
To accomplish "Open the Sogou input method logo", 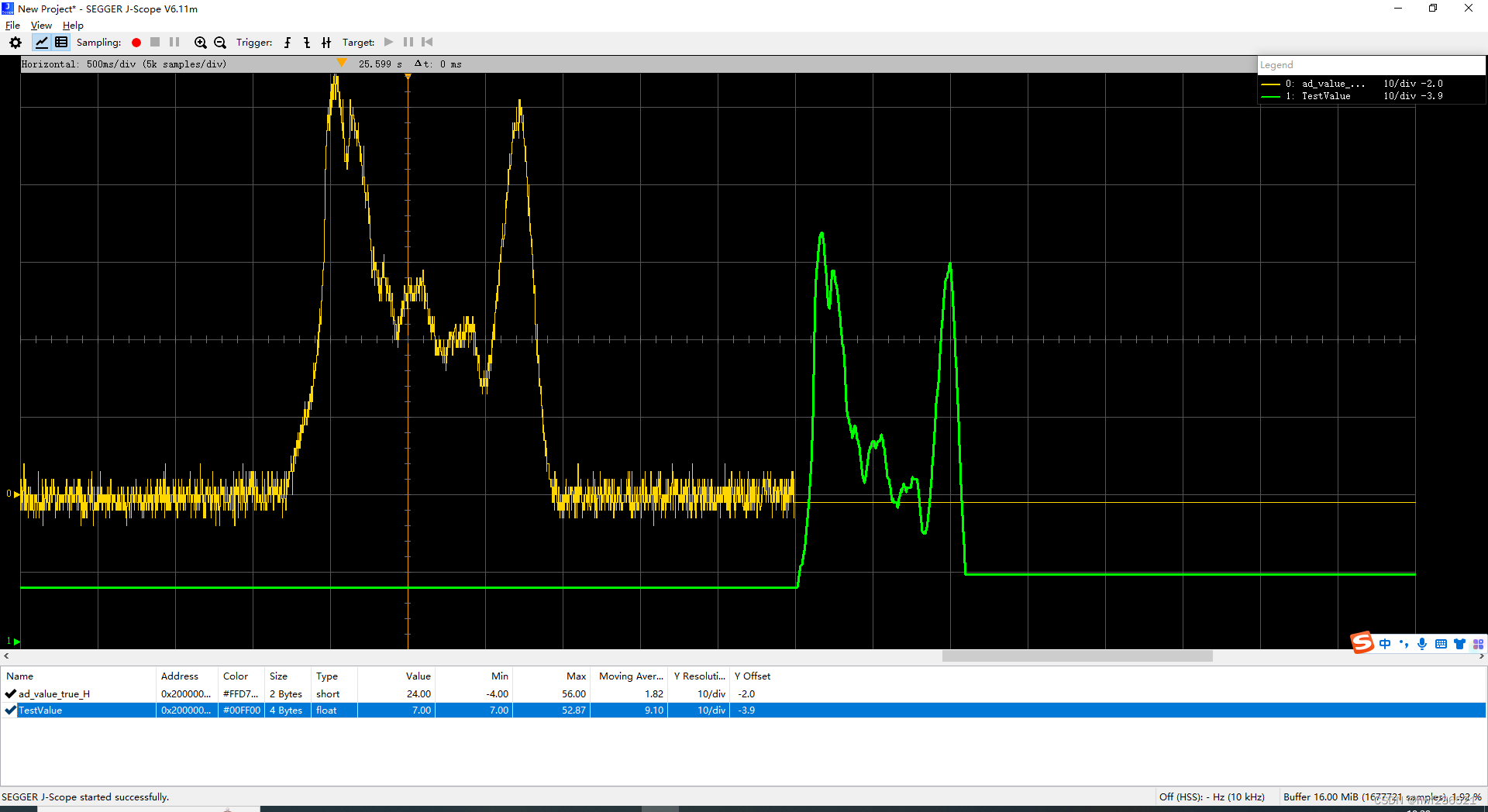I will (1362, 643).
